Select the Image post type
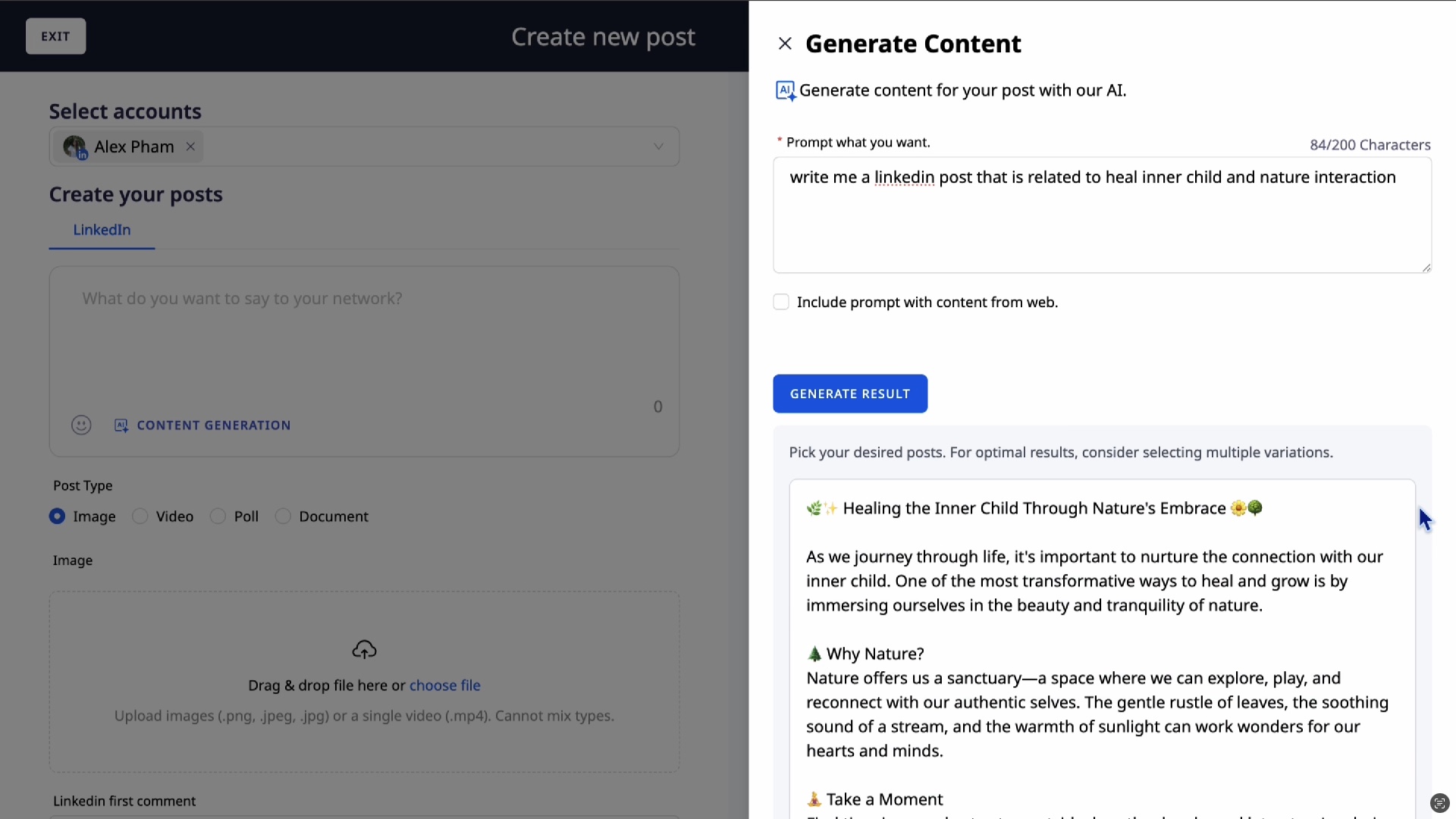1456x819 pixels. click(x=57, y=516)
